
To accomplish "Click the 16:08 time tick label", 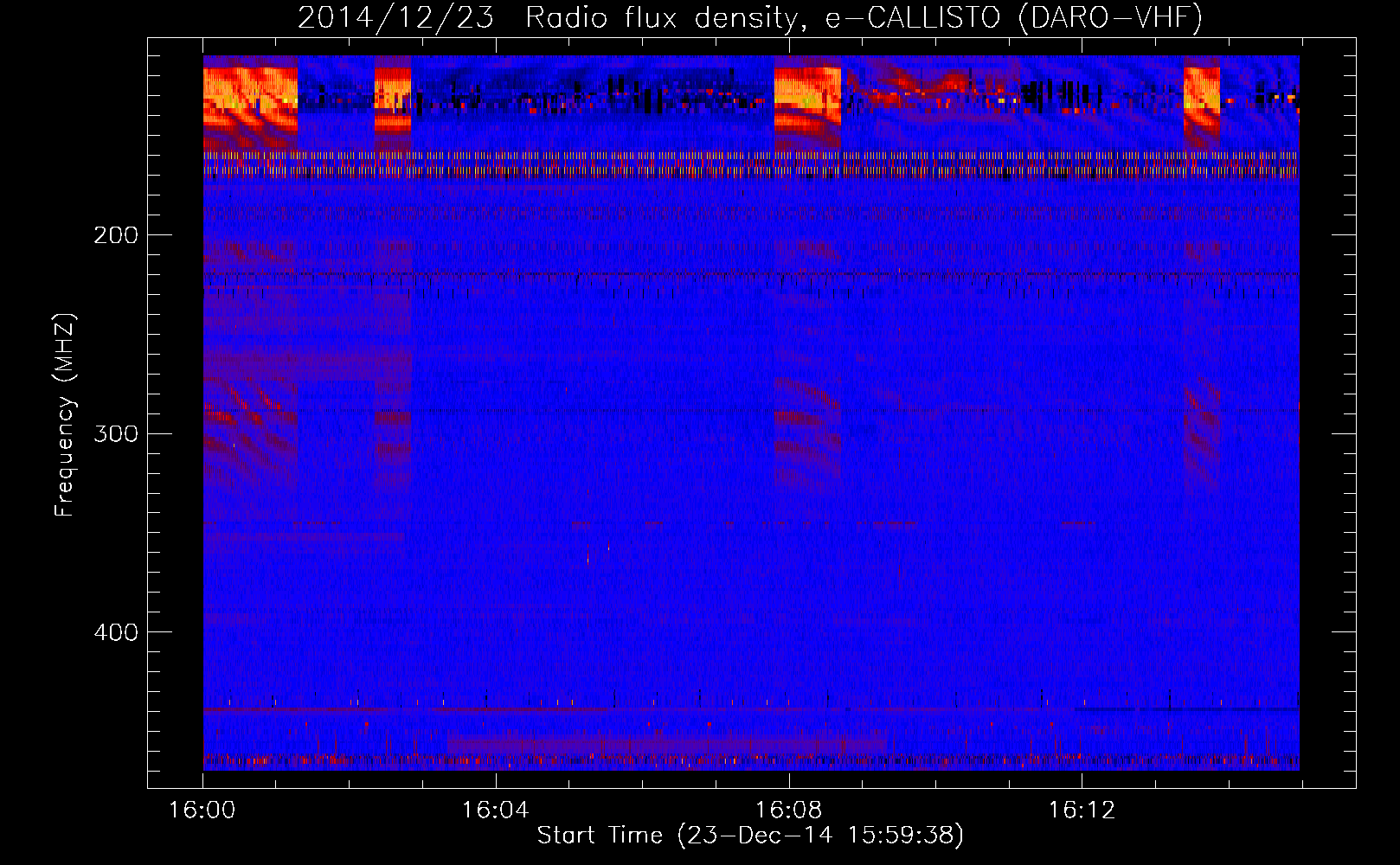I will tap(788, 811).
